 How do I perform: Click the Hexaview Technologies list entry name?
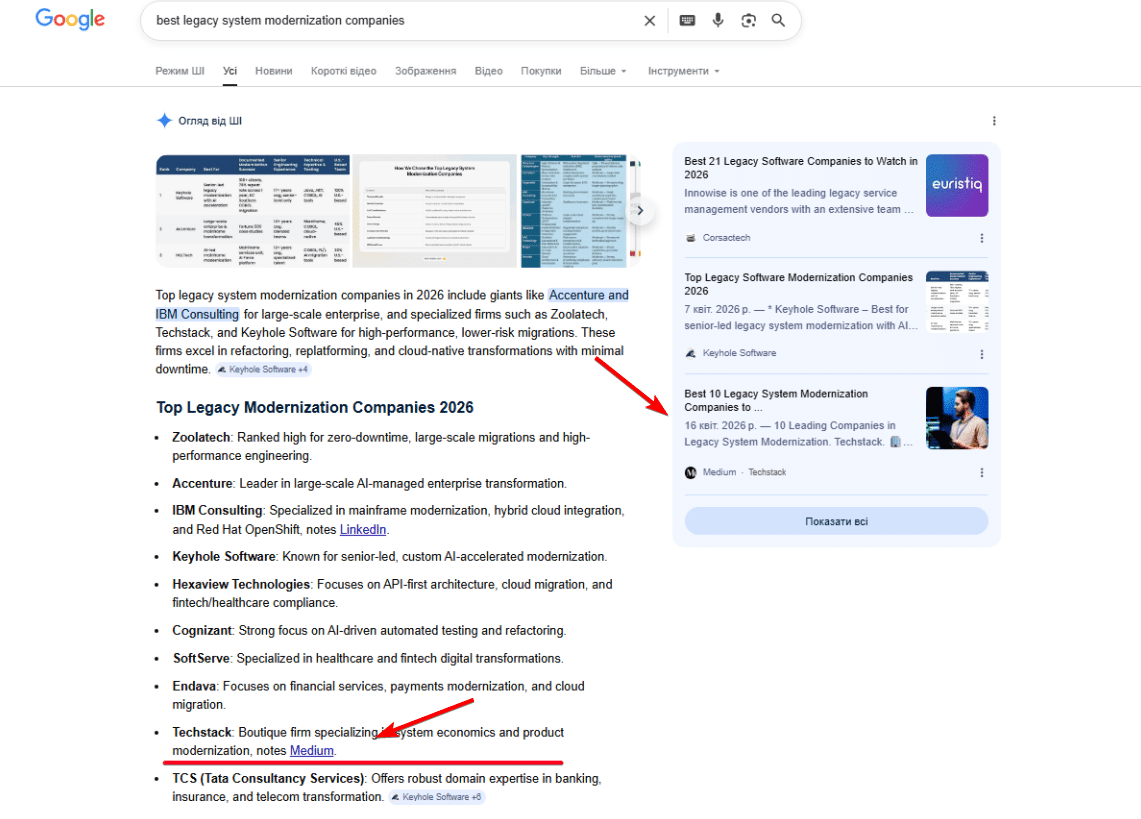coord(241,584)
